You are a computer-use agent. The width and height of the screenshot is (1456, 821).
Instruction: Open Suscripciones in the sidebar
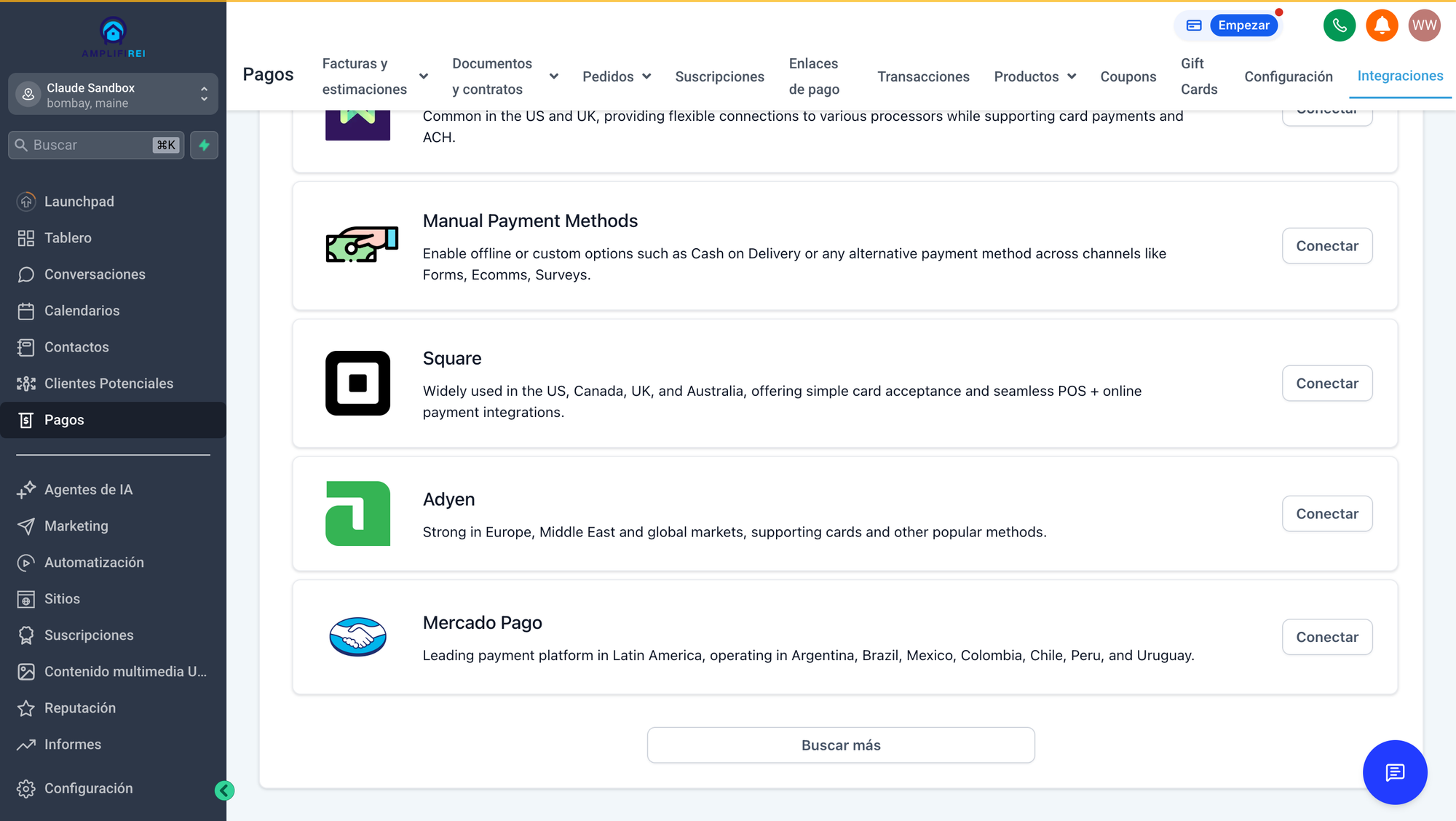coord(89,635)
